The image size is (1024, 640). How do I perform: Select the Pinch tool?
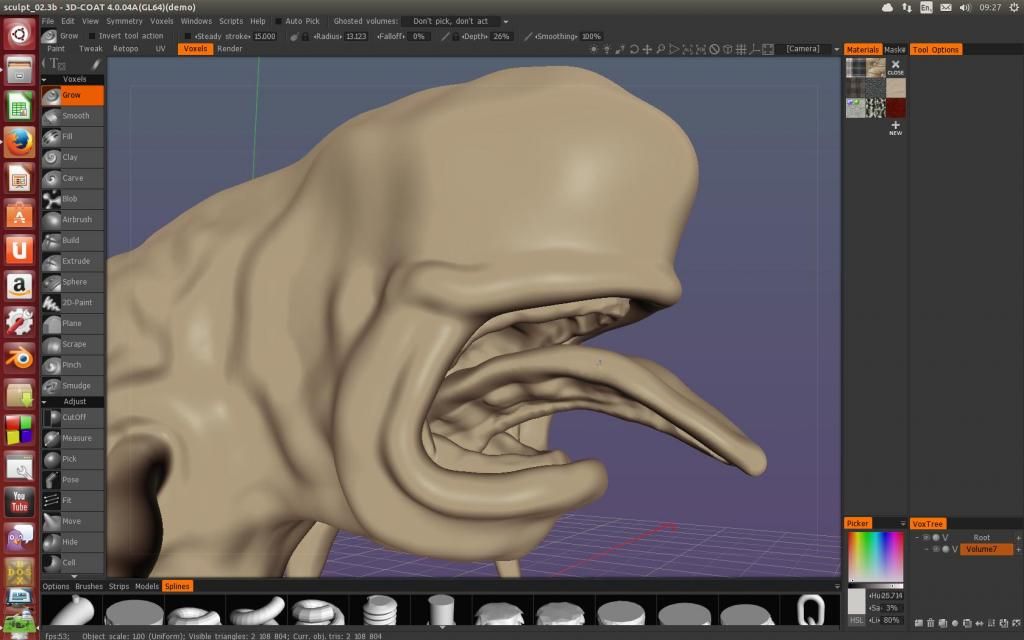click(x=72, y=365)
